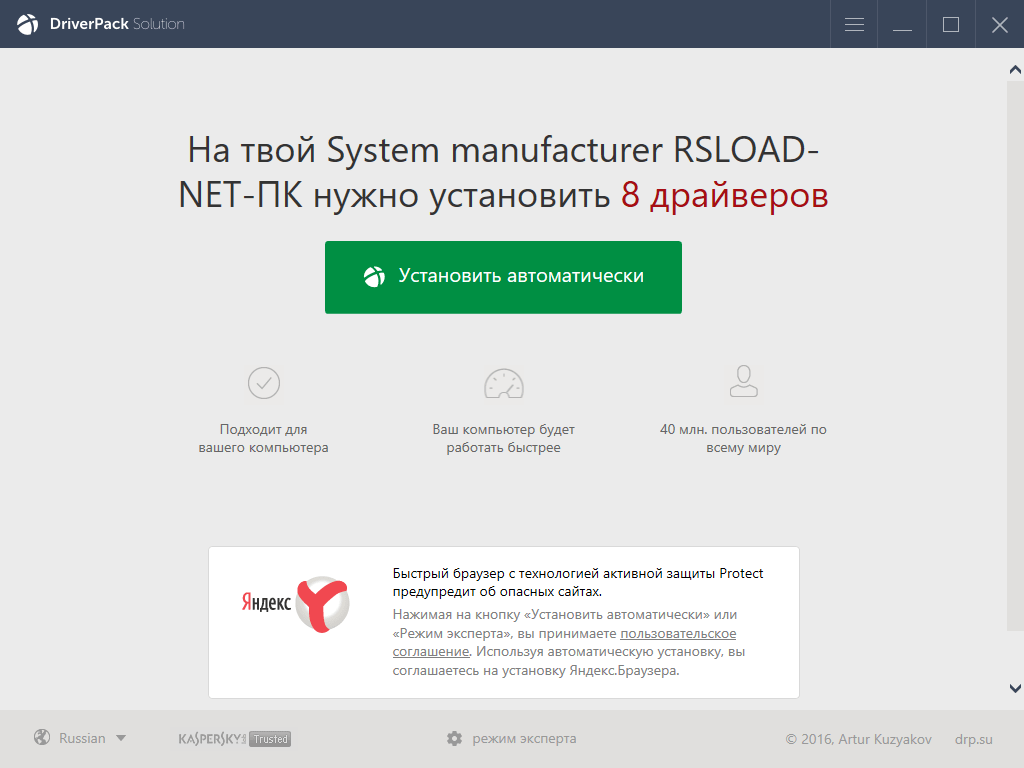Click the Yandex Browser logo
Screen dimensions: 1024x768
[296, 603]
